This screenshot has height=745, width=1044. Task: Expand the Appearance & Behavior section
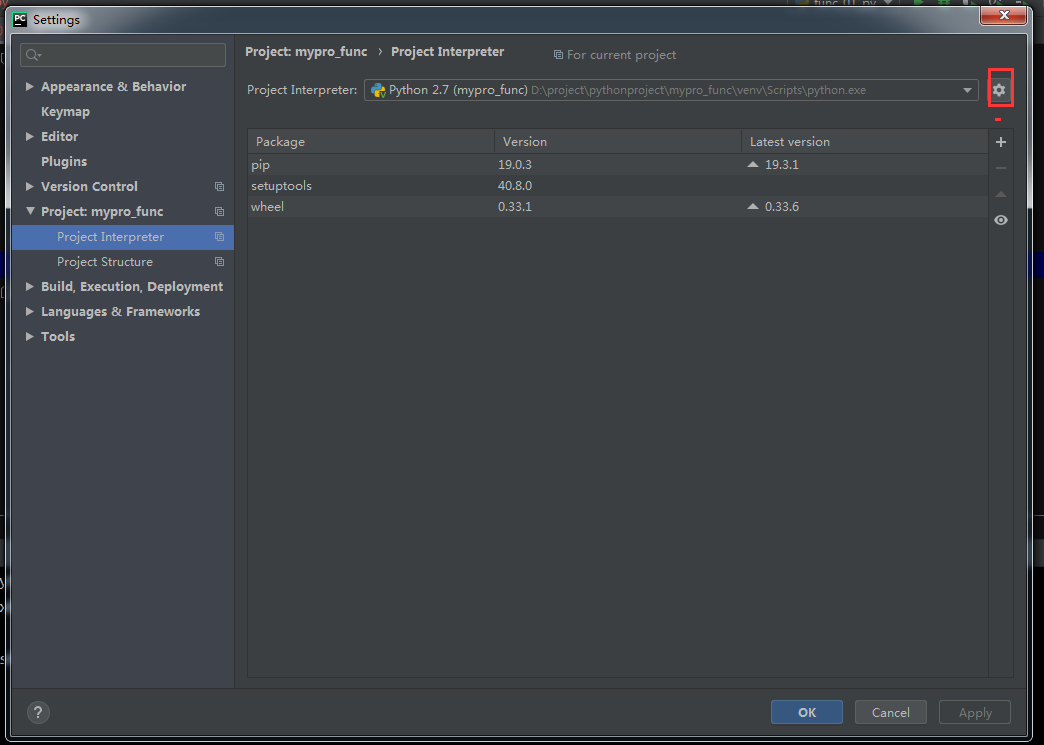[x=29, y=87]
